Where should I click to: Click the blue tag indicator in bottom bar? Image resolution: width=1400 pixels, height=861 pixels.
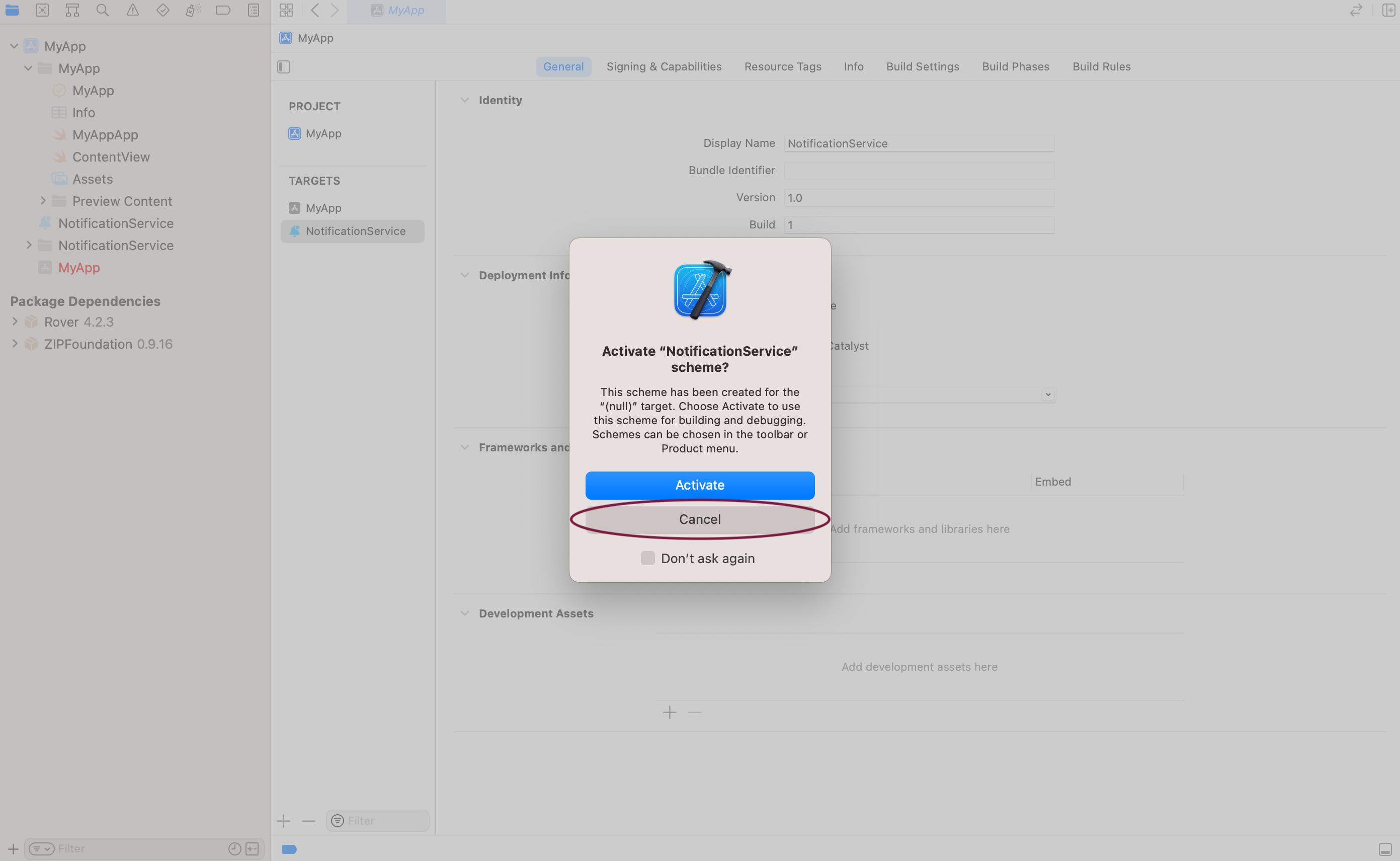(x=290, y=849)
